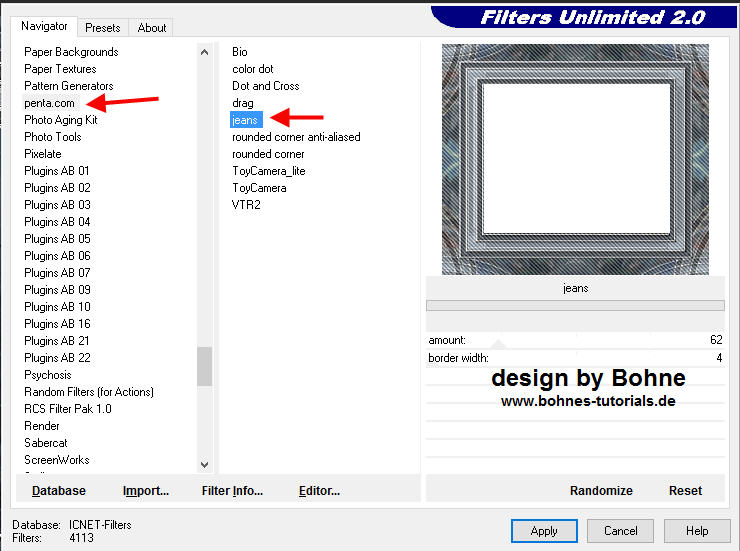Screen dimensions: 740x551
Task: Select Plugins AB 05 category
Action: (57, 239)
